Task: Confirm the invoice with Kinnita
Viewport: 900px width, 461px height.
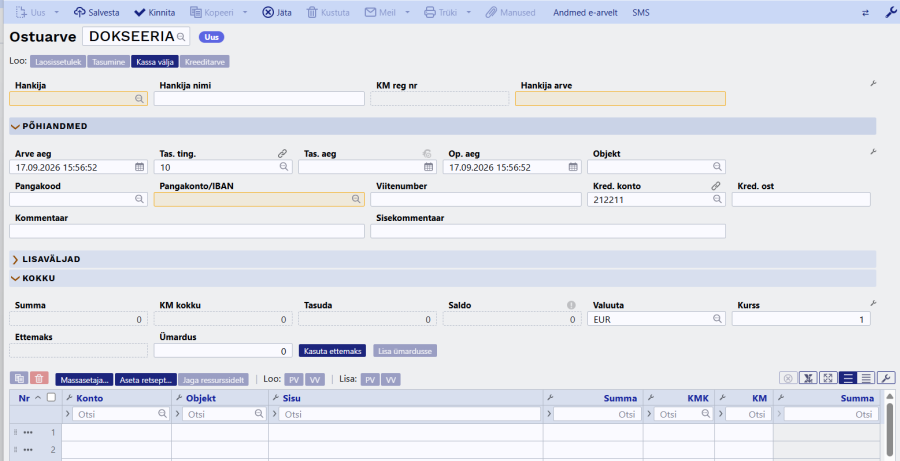Action: point(154,12)
